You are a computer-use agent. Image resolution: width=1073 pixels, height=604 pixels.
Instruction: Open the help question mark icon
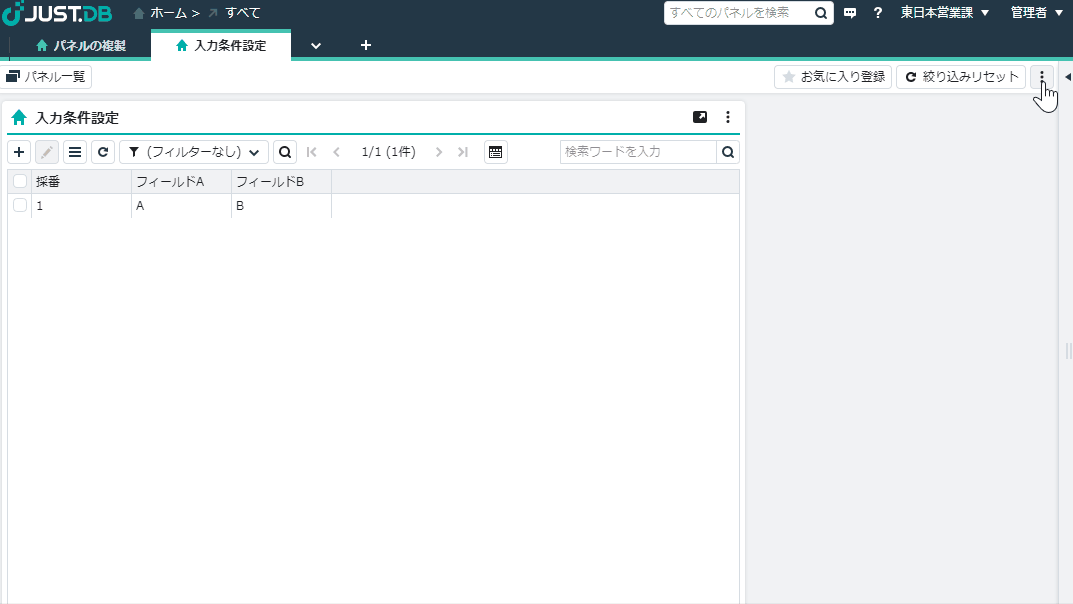click(x=877, y=13)
